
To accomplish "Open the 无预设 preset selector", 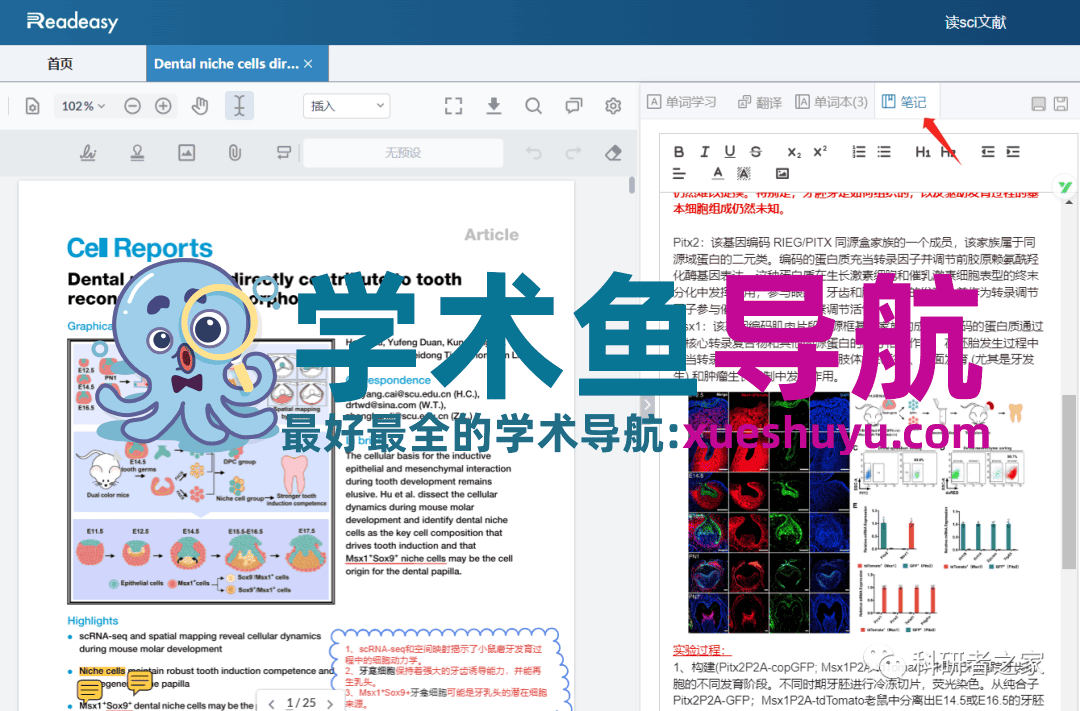I will tap(405, 150).
